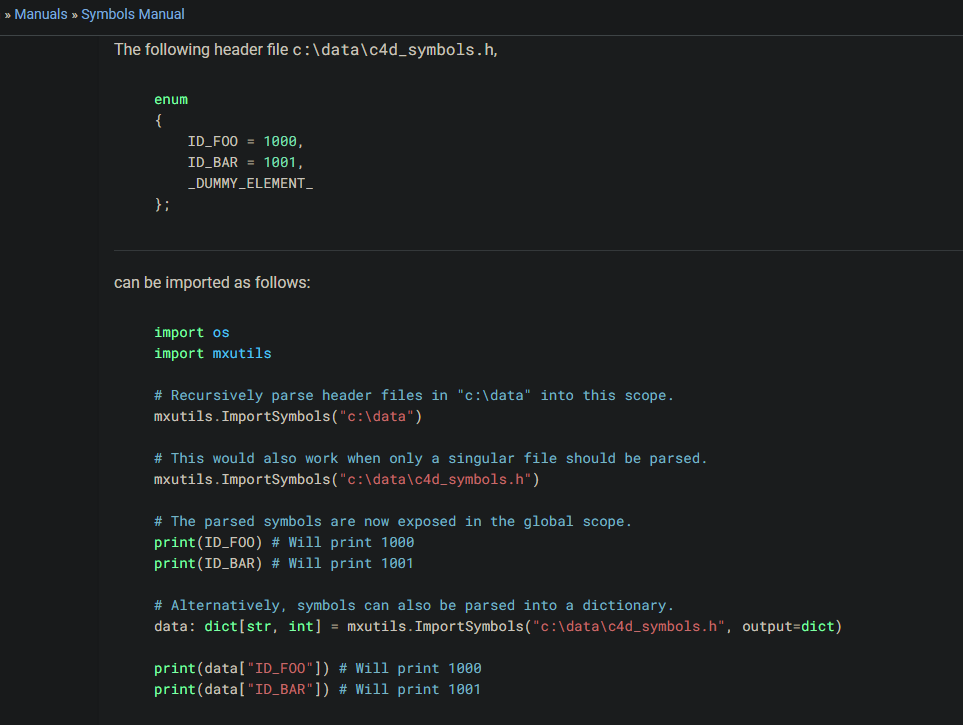963x725 pixels.
Task: Click the 'import mxutils' code line
Action: pyautogui.click(x=212, y=353)
